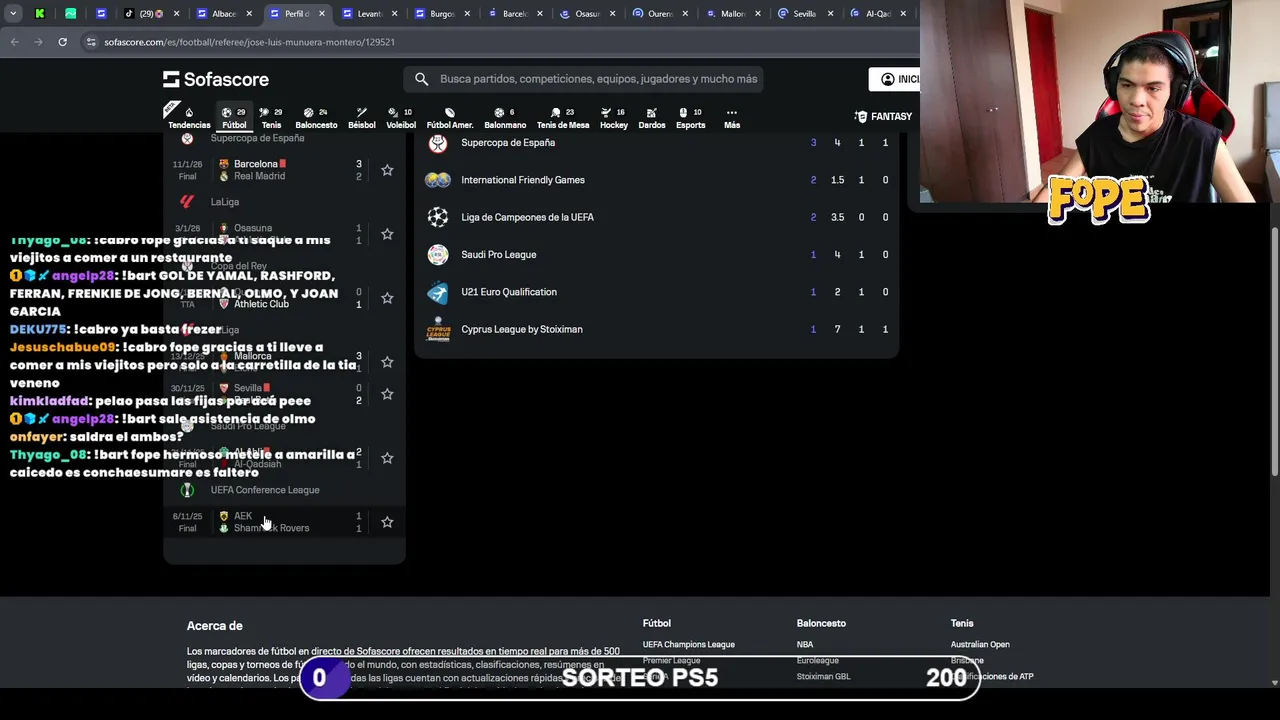The width and height of the screenshot is (1280, 720).
Task: Open the Dardos sport icon
Action: pos(652,118)
